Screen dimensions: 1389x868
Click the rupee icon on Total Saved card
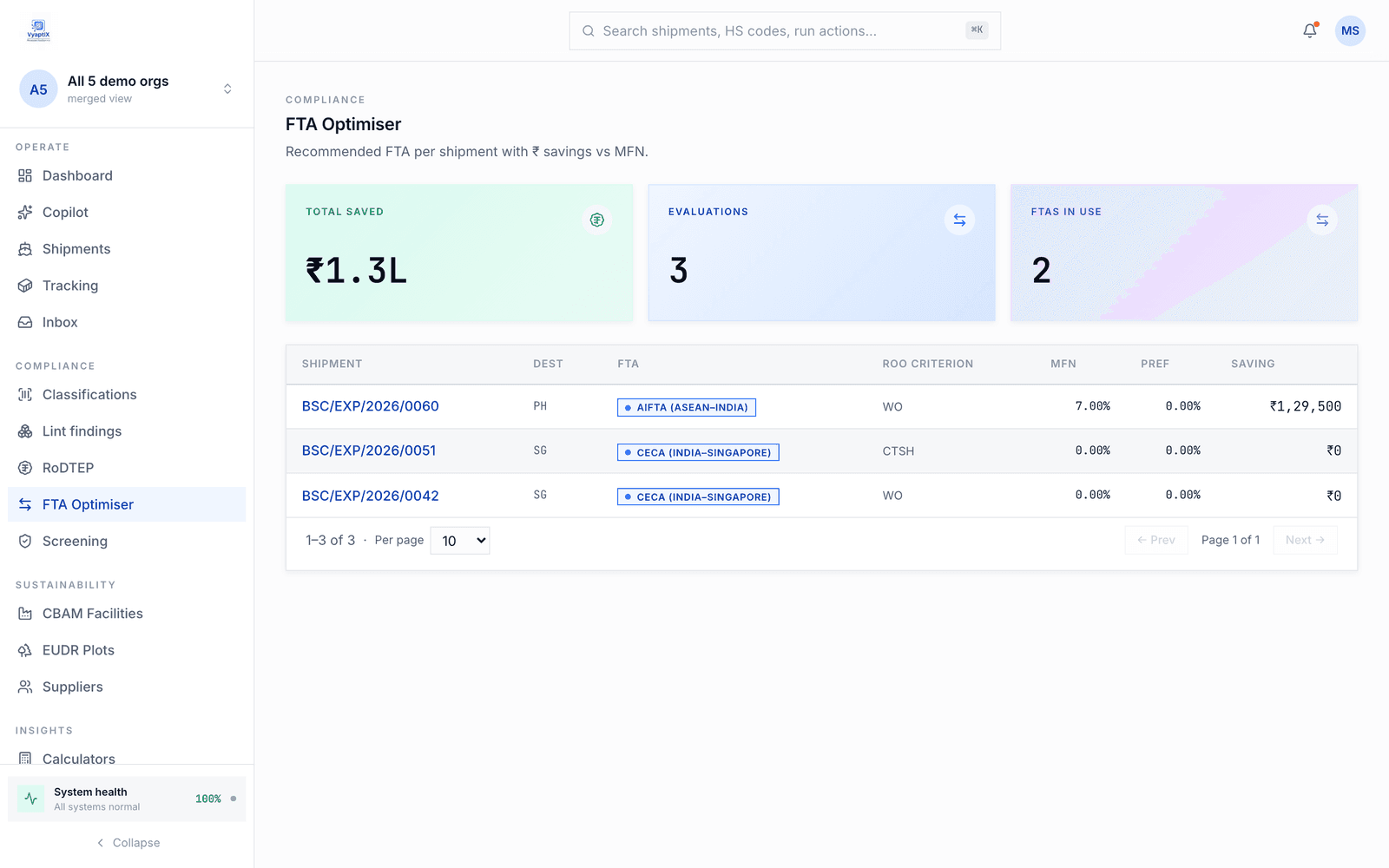point(597,220)
